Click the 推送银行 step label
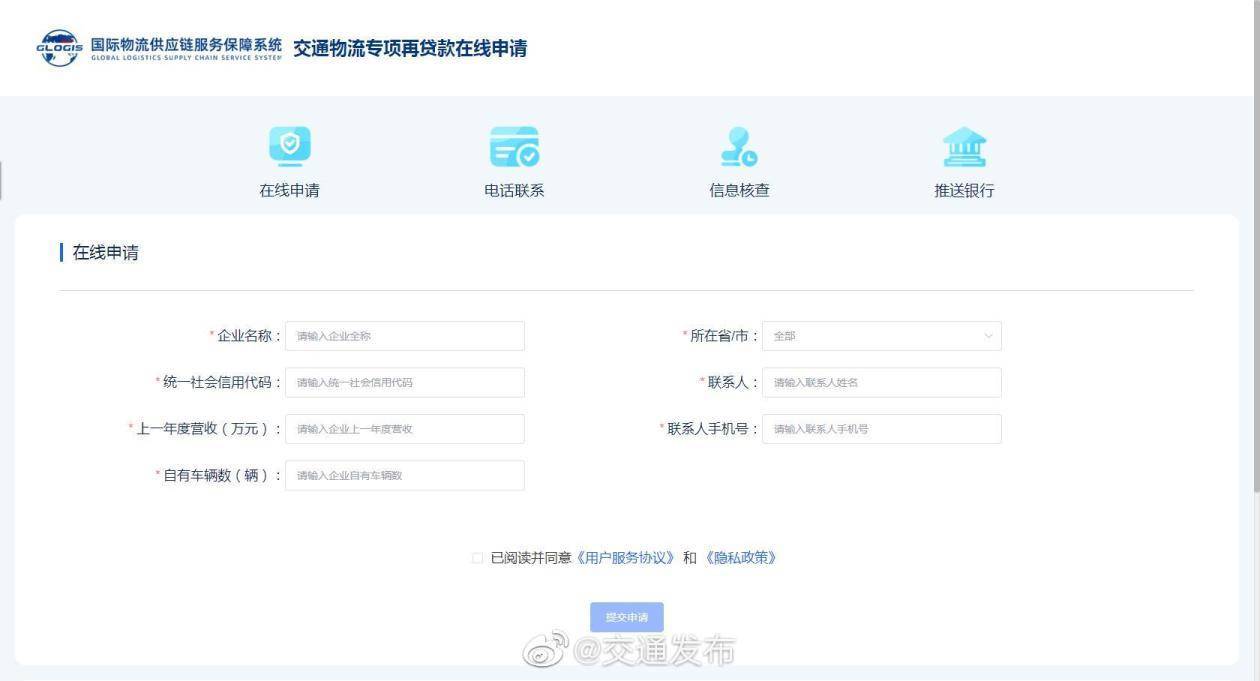The image size is (1260, 681). [963, 191]
